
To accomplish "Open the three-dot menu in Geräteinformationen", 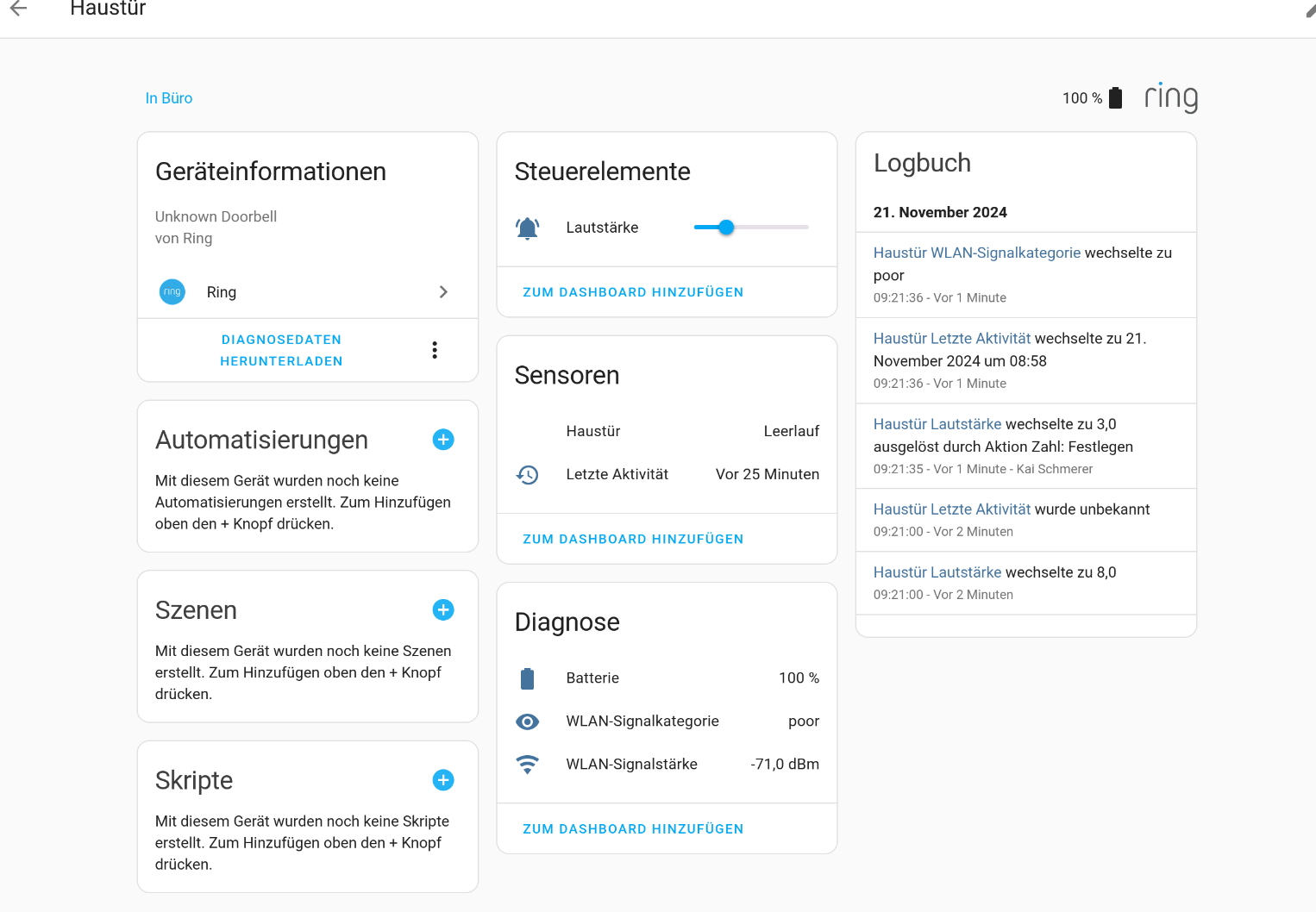I will pyautogui.click(x=435, y=350).
